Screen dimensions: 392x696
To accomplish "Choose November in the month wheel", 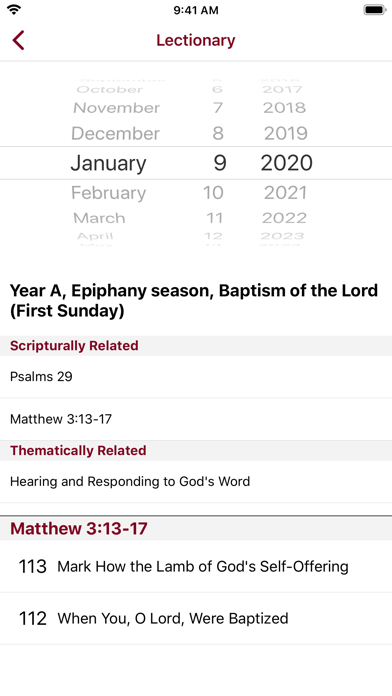I will (x=116, y=108).
